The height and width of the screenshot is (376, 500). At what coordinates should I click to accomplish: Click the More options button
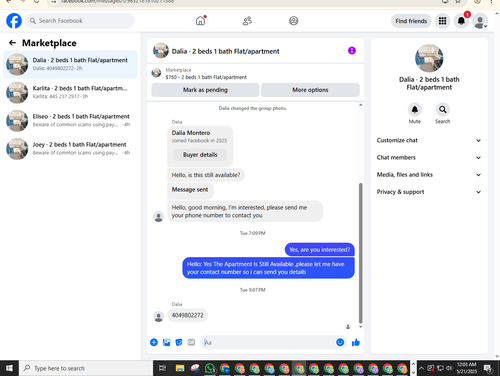310,90
